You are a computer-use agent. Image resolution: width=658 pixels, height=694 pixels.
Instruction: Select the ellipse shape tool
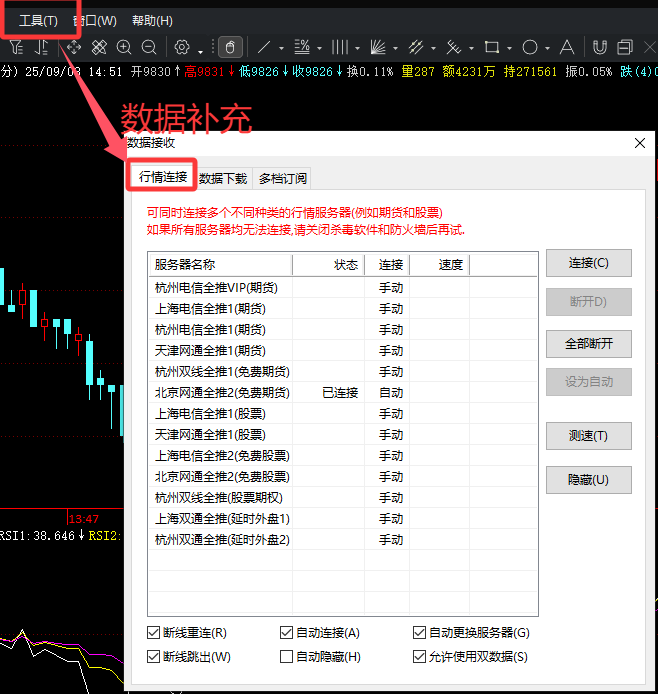coord(530,47)
